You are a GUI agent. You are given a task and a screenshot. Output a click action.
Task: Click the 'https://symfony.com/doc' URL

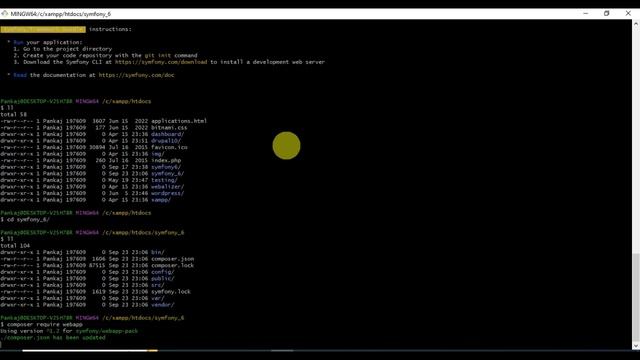(x=136, y=75)
